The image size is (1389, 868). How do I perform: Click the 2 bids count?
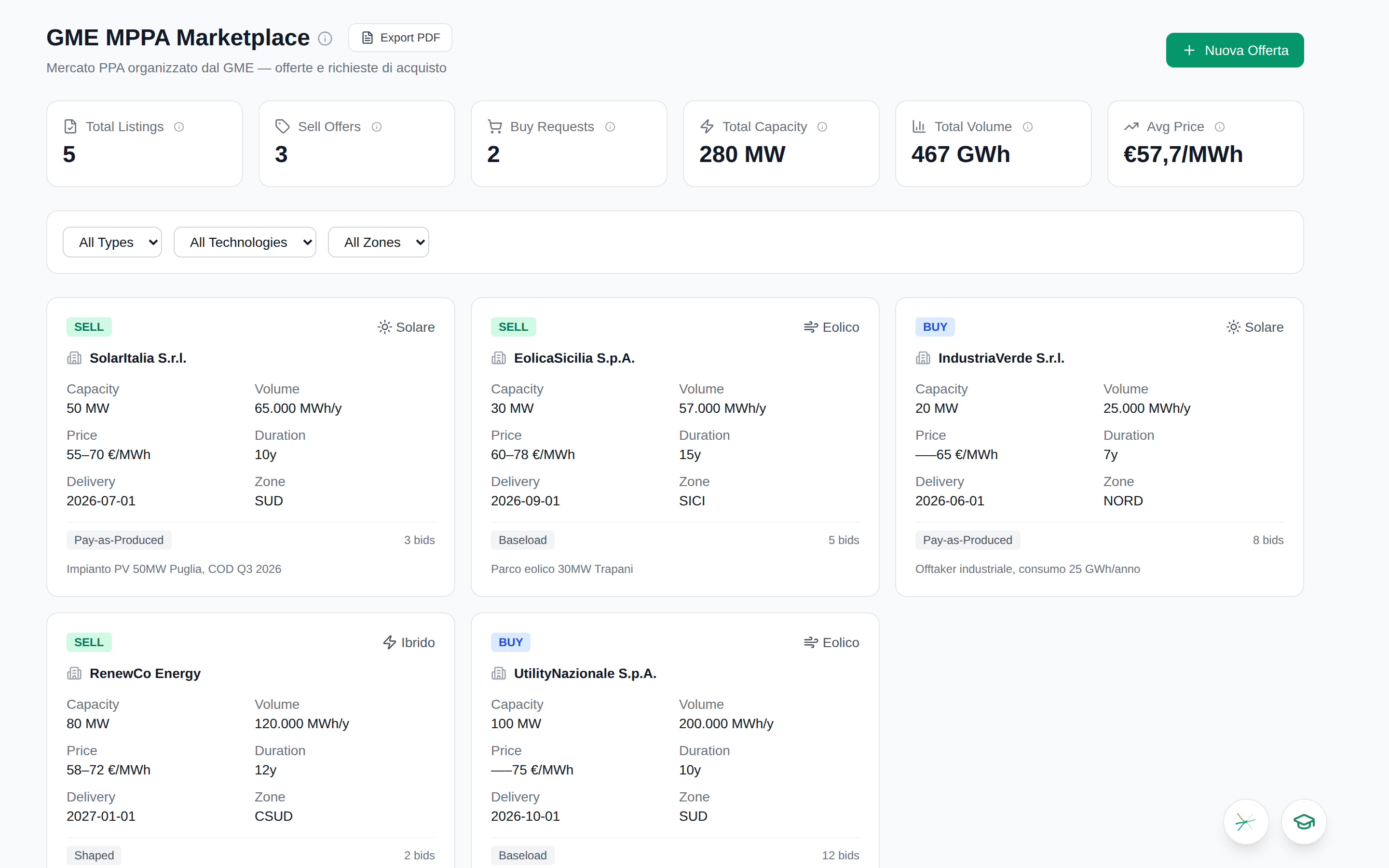(x=420, y=855)
